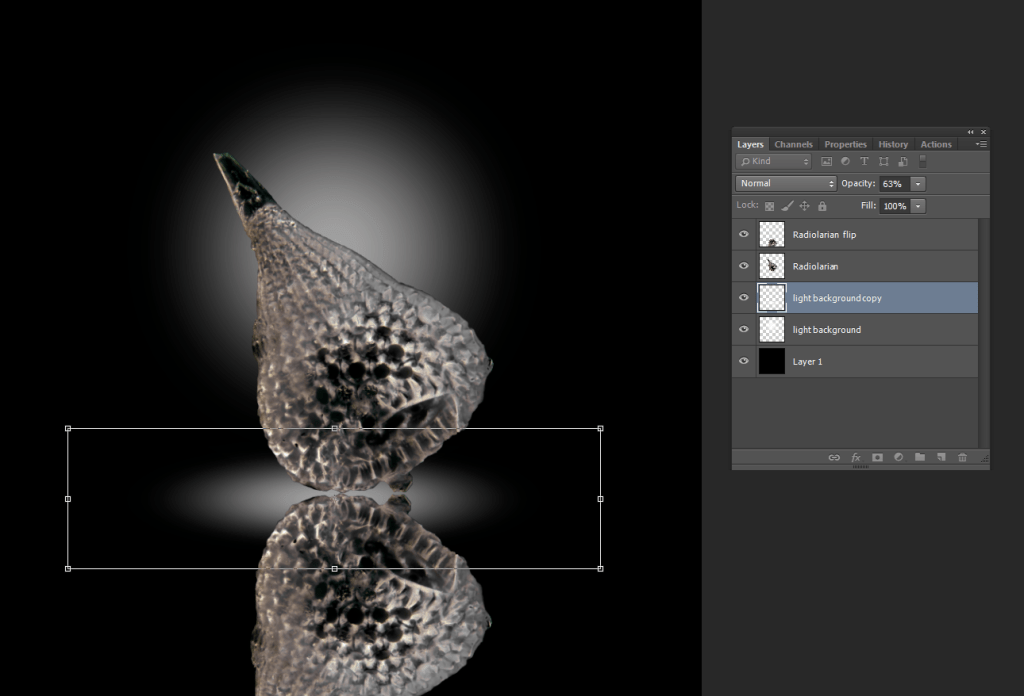Open the Layers panel flyout menu
The image size is (1024, 696).
click(982, 144)
